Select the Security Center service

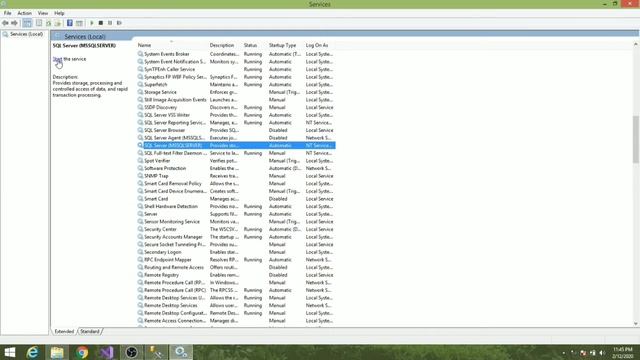236,229
